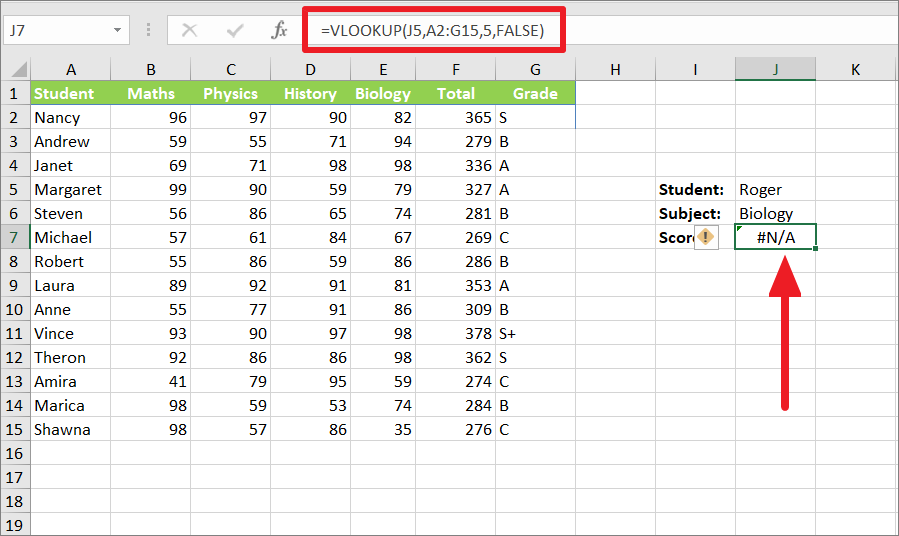Select row 1 header
The image size is (899, 536).
(x=14, y=93)
